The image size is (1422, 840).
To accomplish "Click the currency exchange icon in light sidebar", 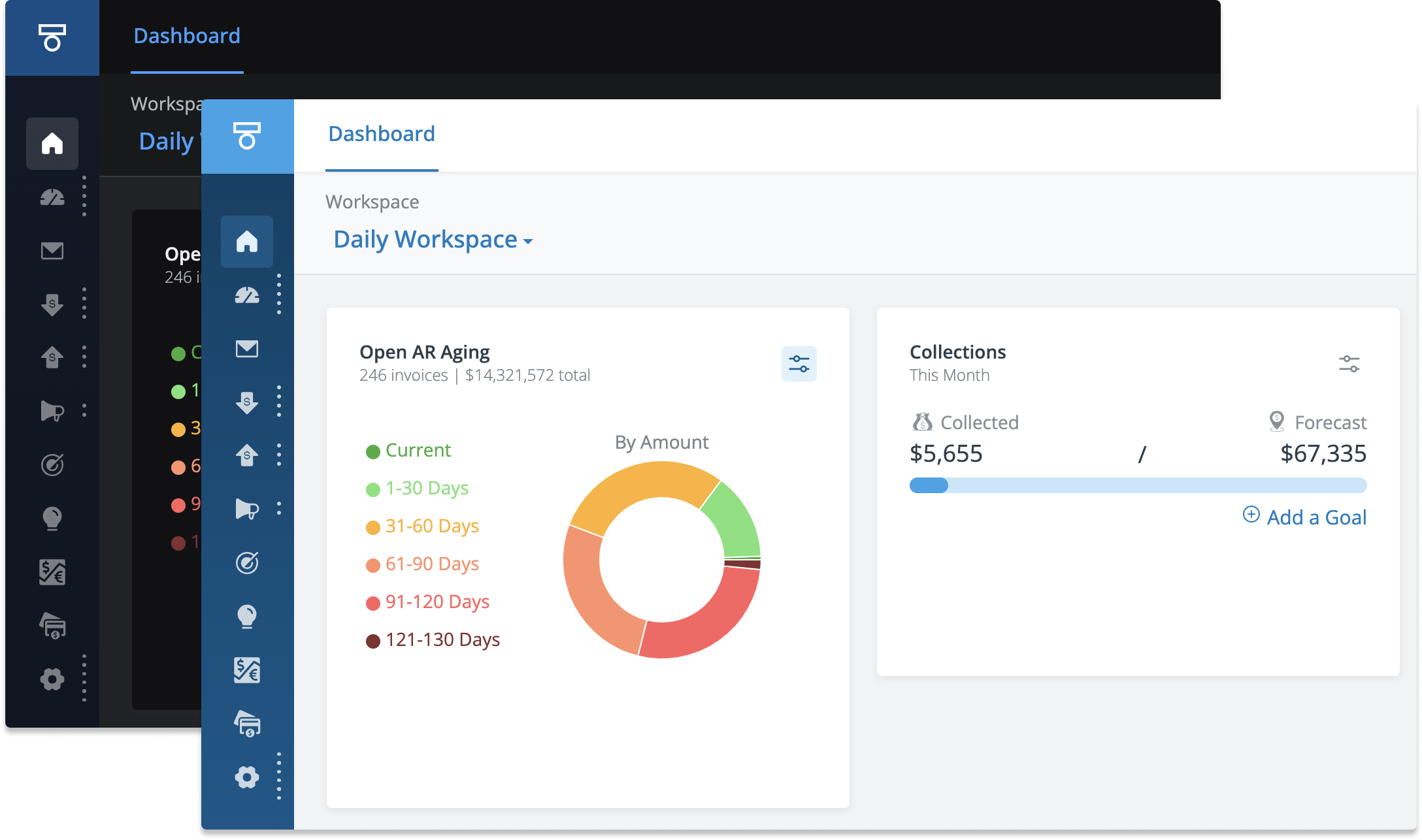I will point(246,670).
